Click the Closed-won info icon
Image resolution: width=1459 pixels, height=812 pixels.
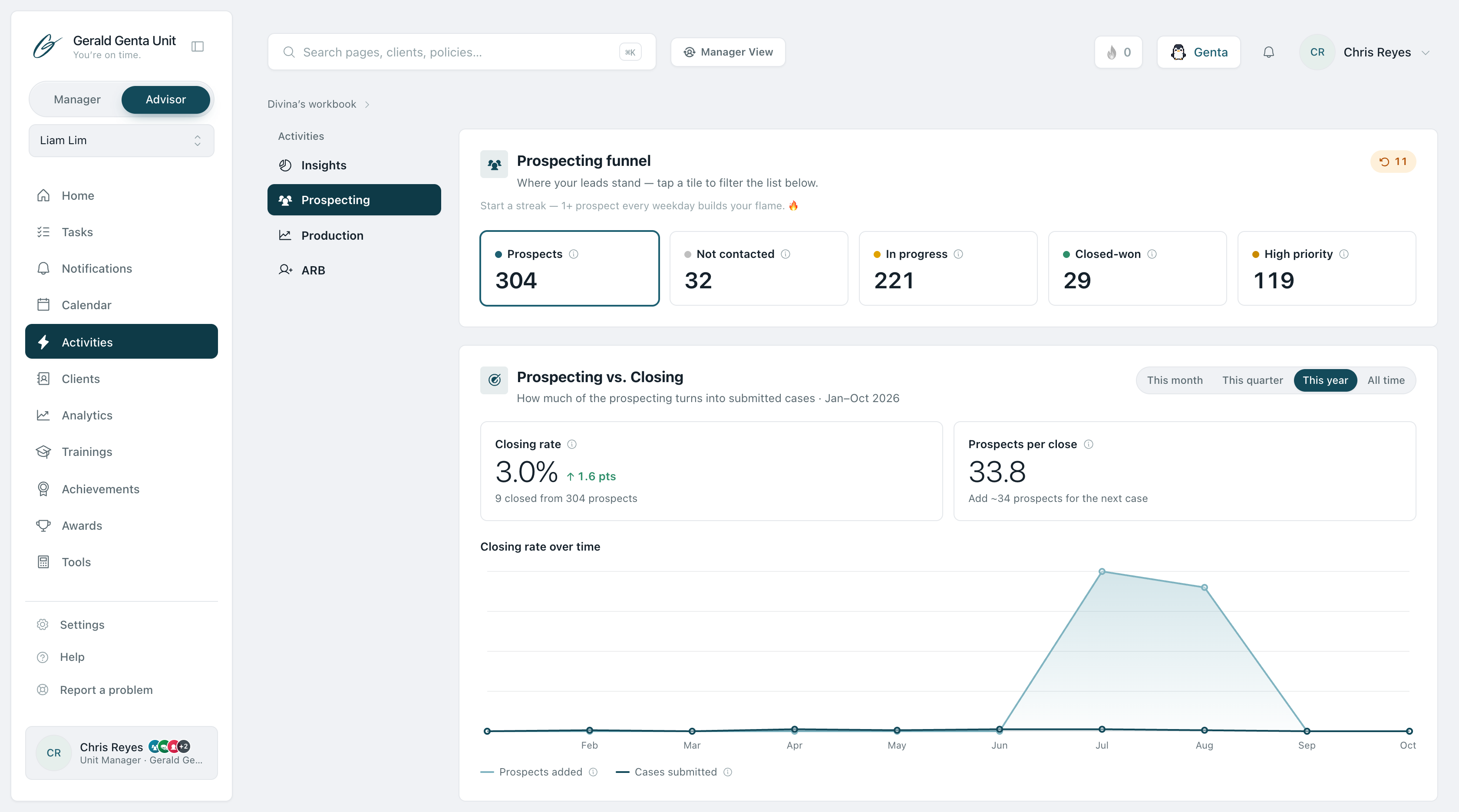[1152, 254]
